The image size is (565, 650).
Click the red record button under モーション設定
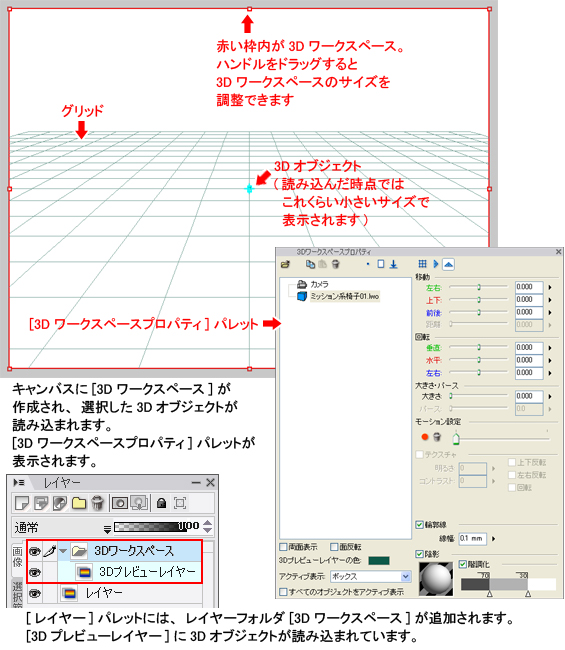[424, 437]
